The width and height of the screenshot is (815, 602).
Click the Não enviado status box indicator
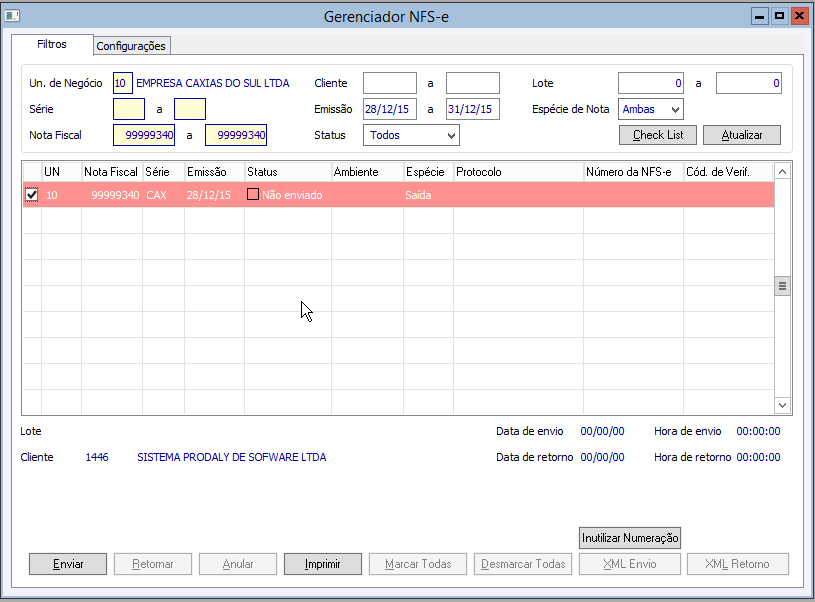point(253,194)
